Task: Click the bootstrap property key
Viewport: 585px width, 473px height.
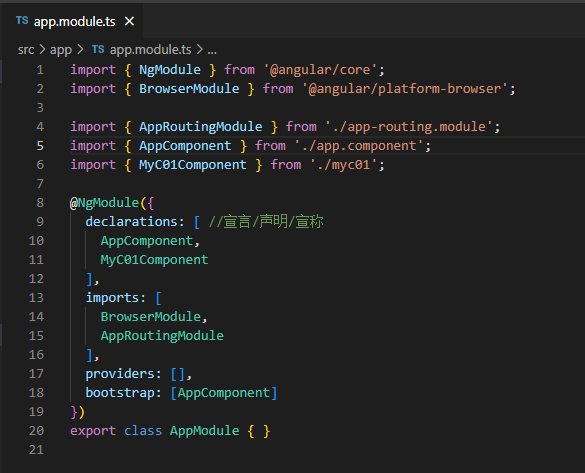Action: coord(120,393)
